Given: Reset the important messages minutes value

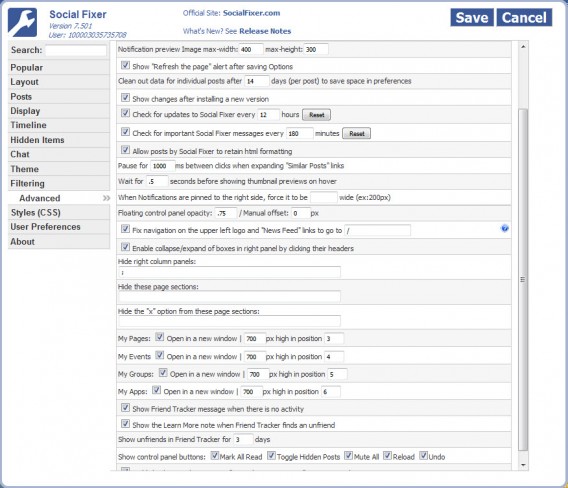Looking at the screenshot, I should click(x=356, y=134).
